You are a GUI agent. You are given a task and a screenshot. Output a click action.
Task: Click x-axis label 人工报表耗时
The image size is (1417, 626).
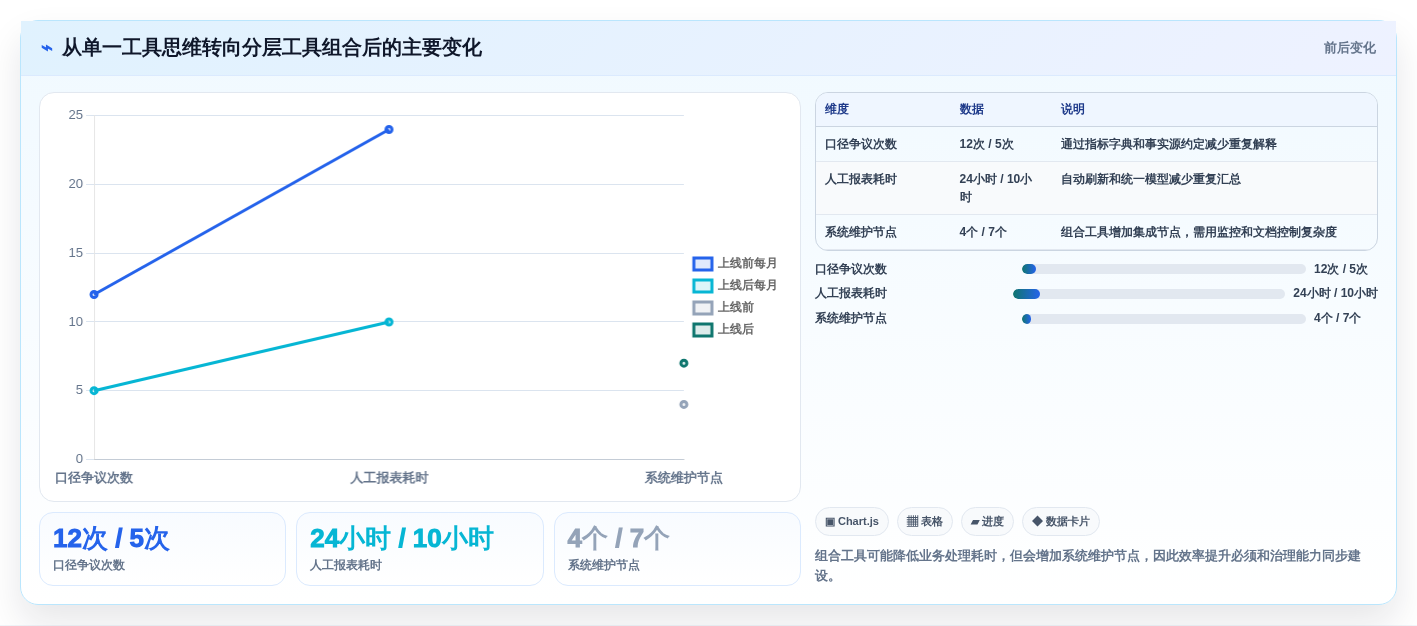tap(389, 478)
